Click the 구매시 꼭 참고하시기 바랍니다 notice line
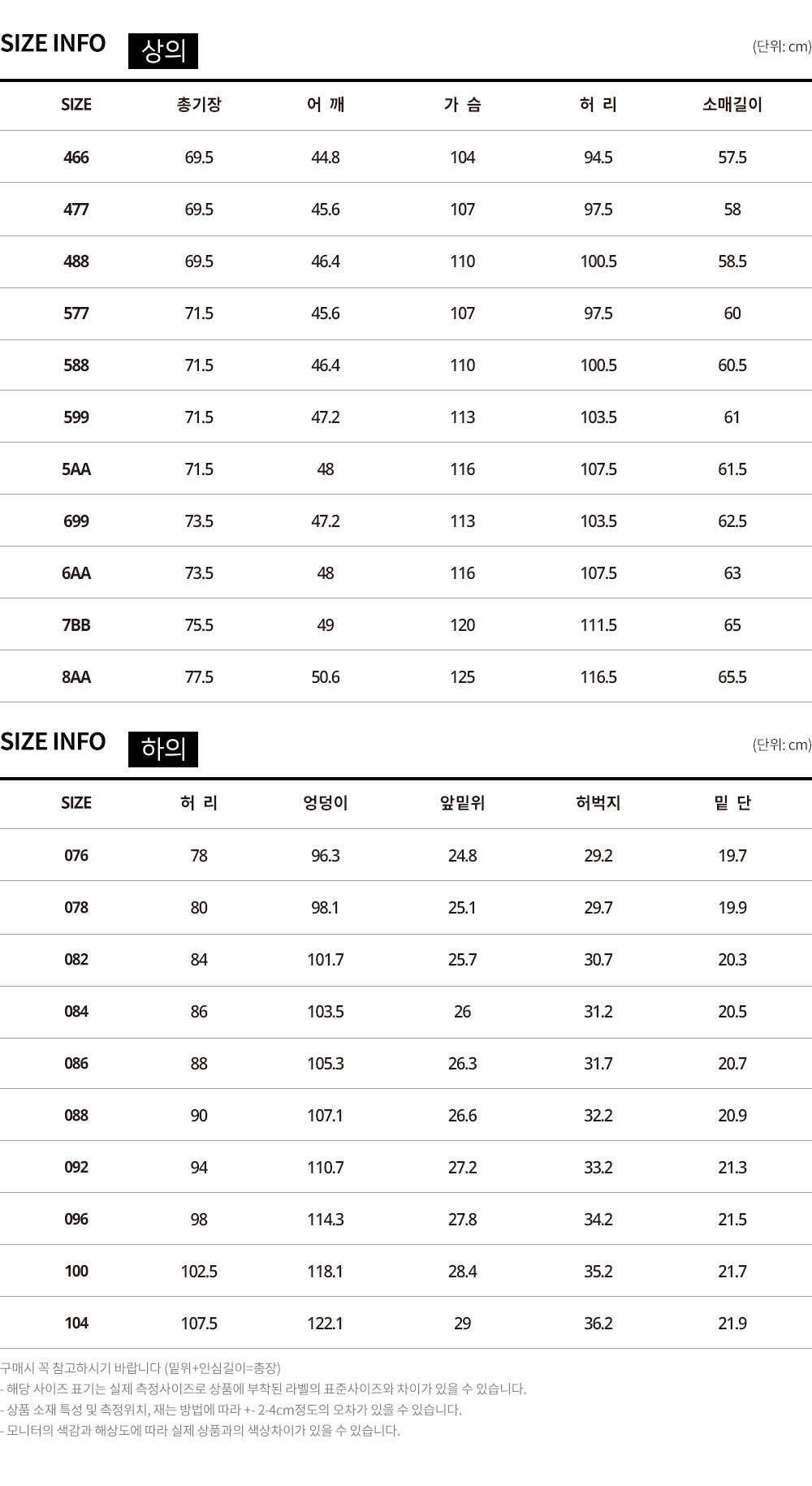The image size is (812, 1486). tap(140, 1368)
